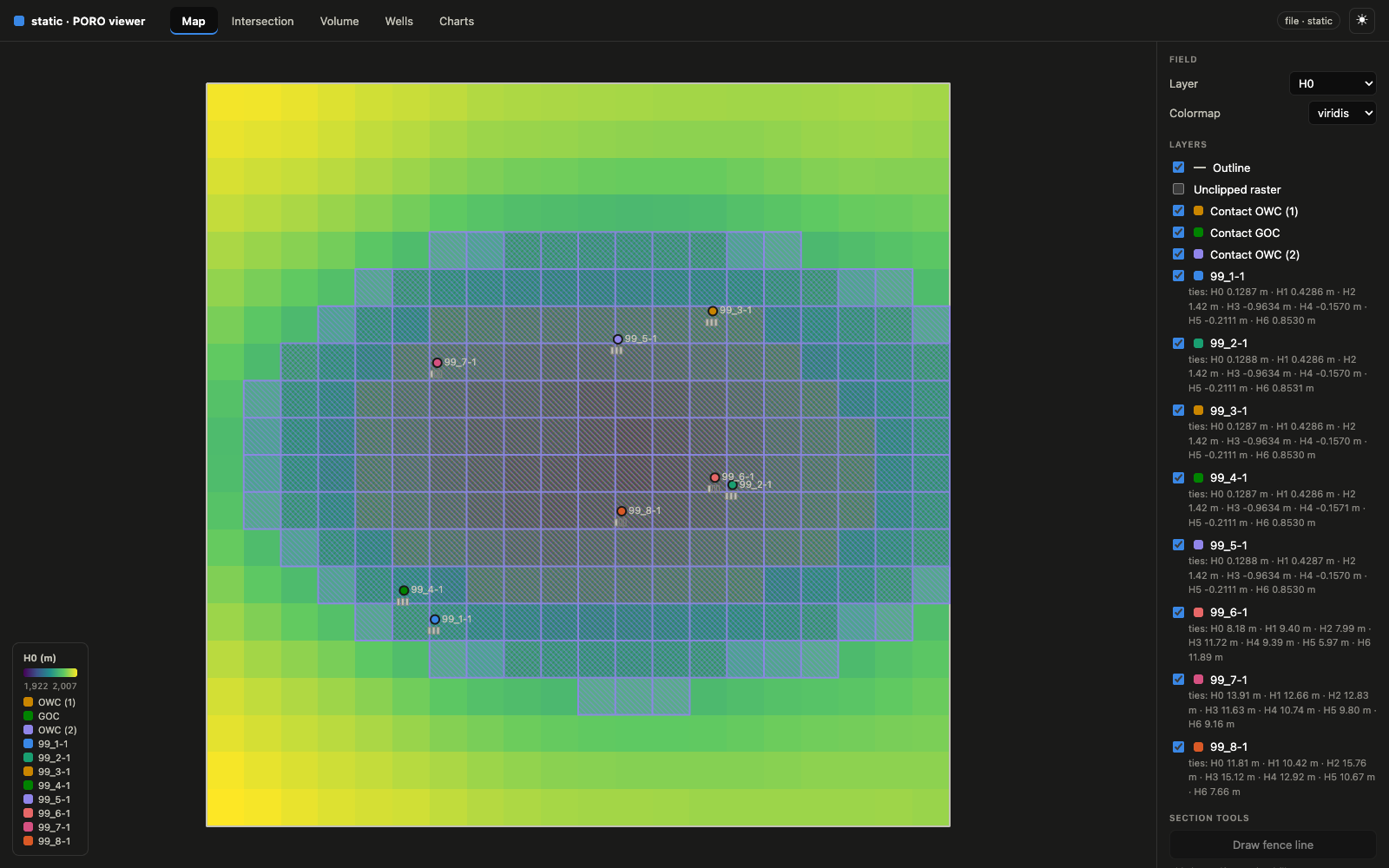Uncheck well 99_3-1 in layers panel

pos(1178,411)
